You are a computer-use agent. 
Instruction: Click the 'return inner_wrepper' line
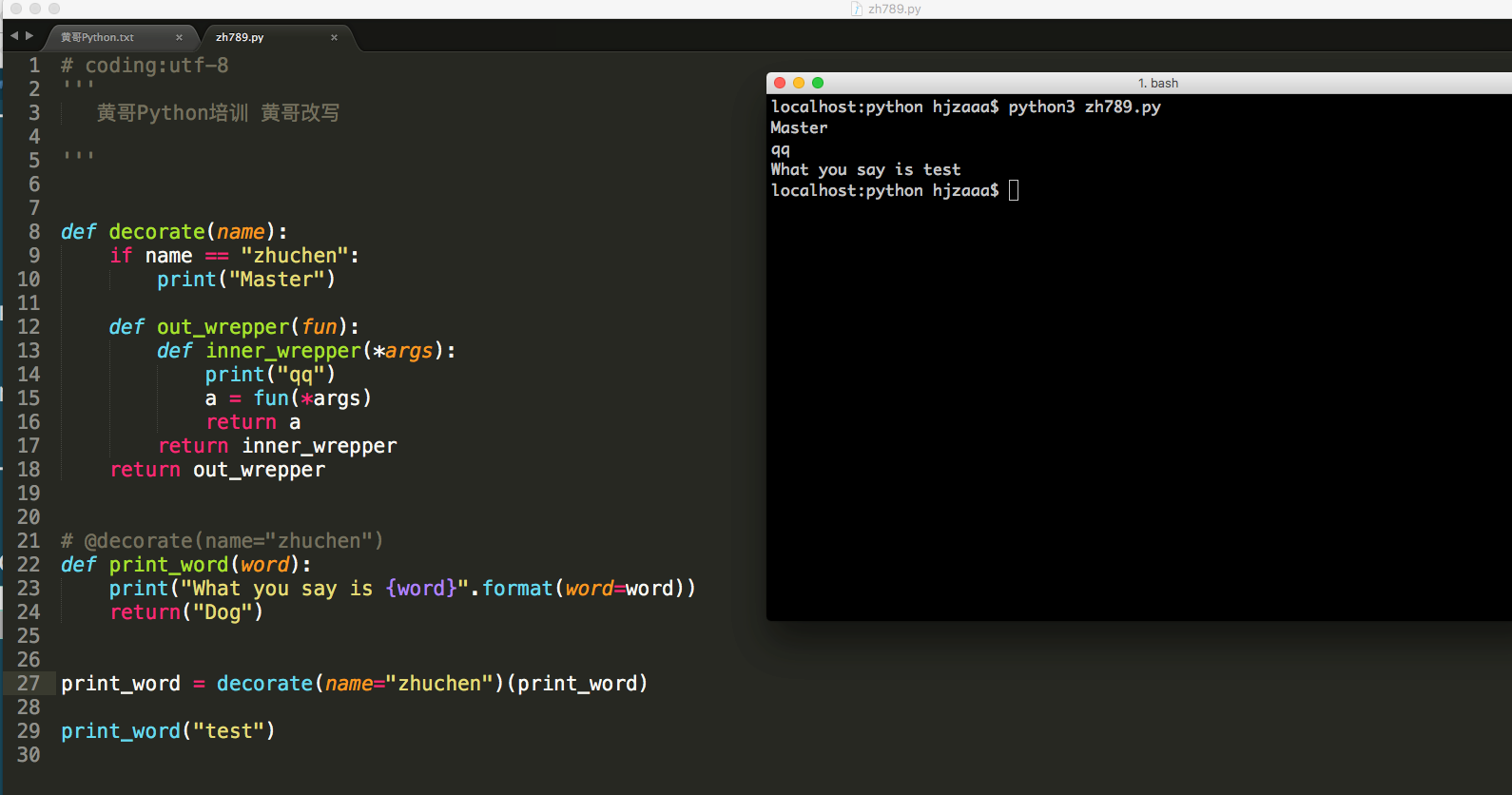pyautogui.click(x=278, y=446)
